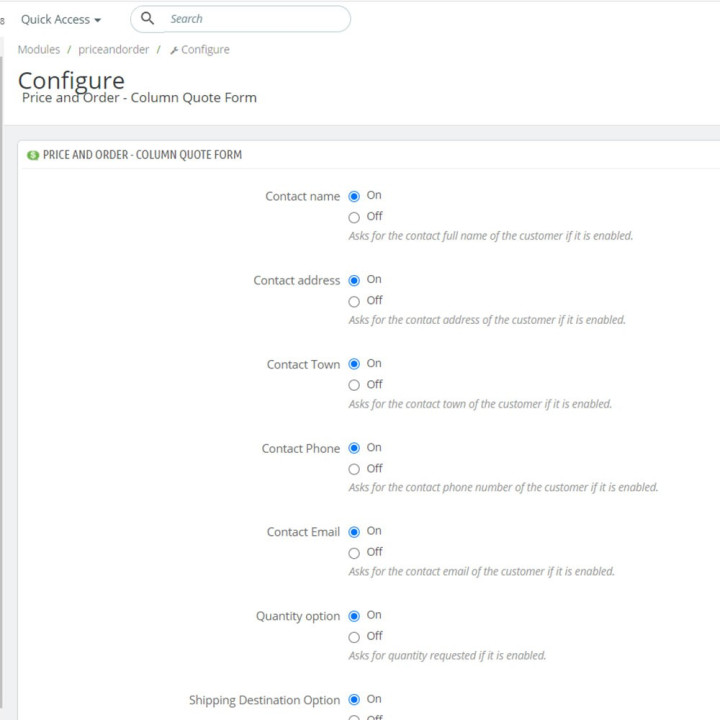Viewport: 720px width, 720px height.
Task: Click the search magnifier icon
Action: [x=147, y=18]
